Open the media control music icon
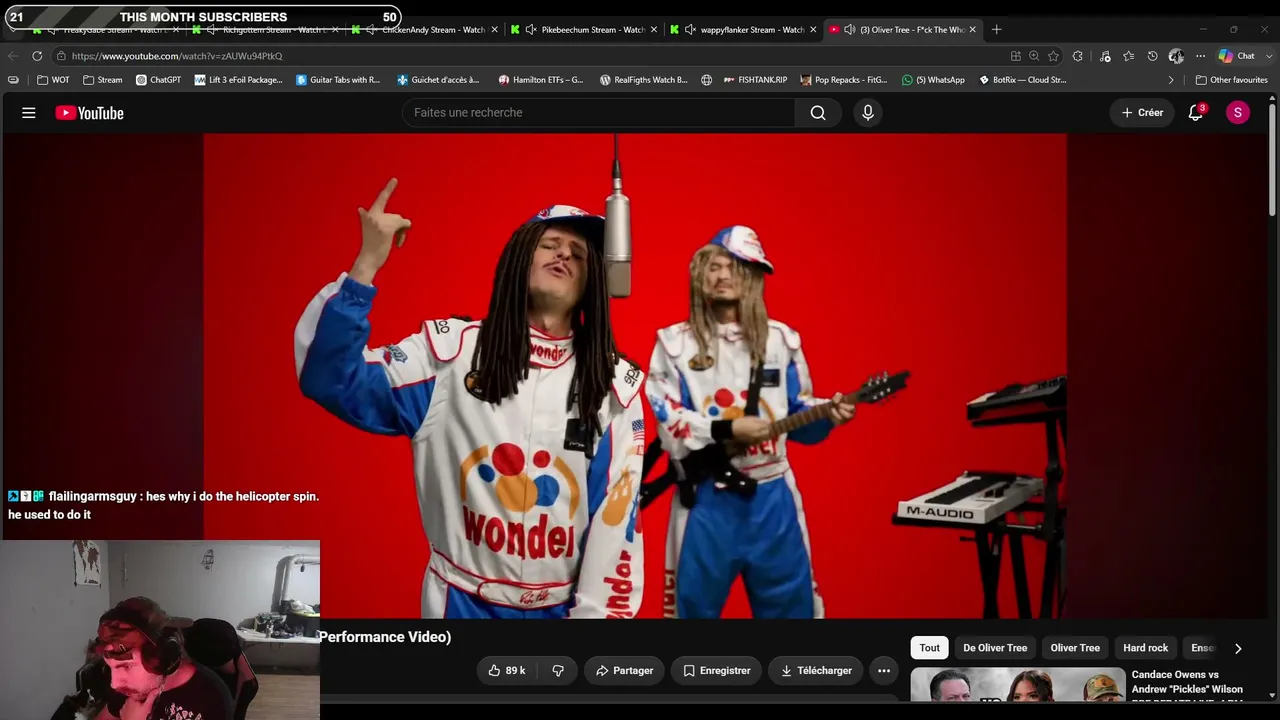Screen dimensions: 1280x720 click(x=1105, y=56)
